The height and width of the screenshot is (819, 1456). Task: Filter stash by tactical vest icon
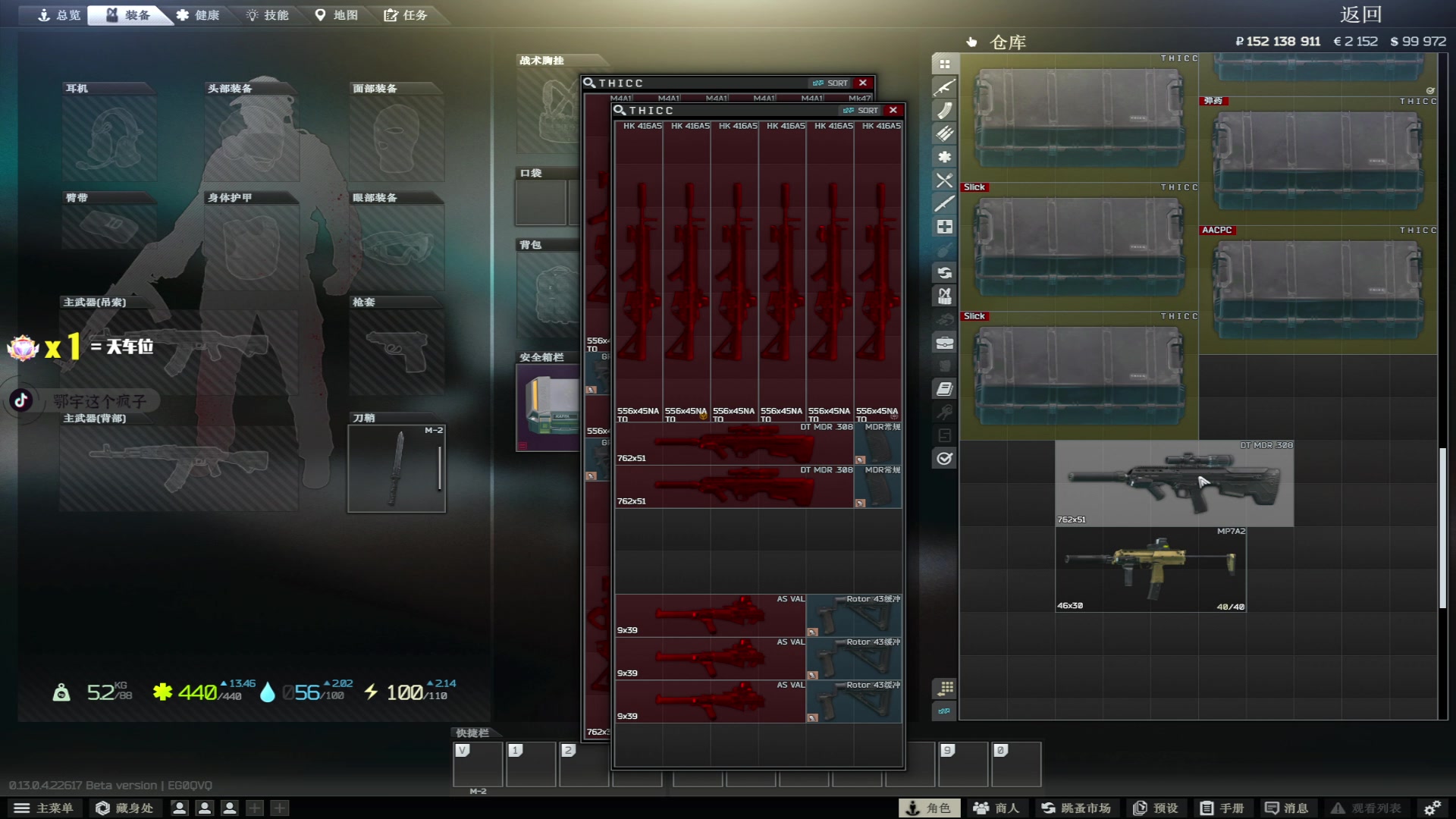click(x=944, y=296)
